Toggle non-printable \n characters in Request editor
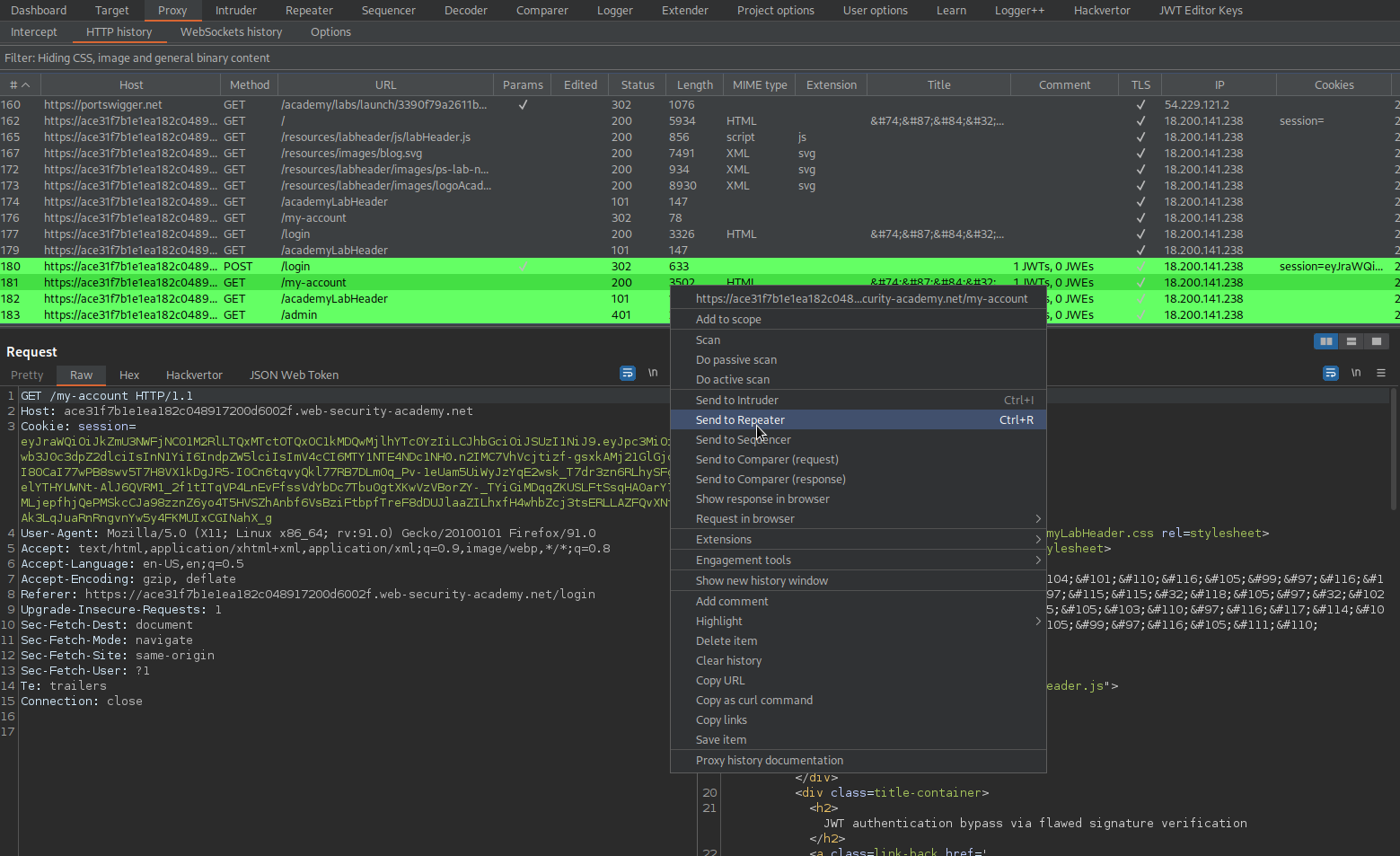Image resolution: width=1400 pixels, height=856 pixels. [653, 373]
